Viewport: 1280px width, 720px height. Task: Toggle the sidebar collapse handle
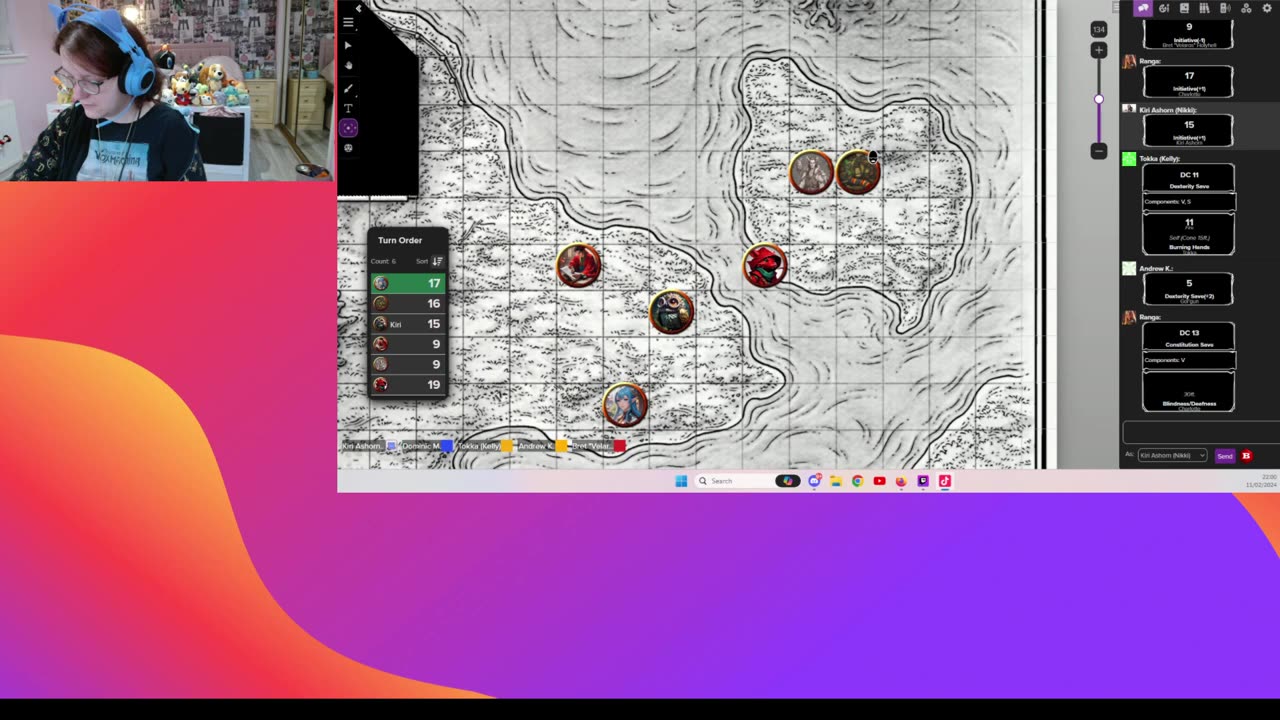tap(1116, 8)
